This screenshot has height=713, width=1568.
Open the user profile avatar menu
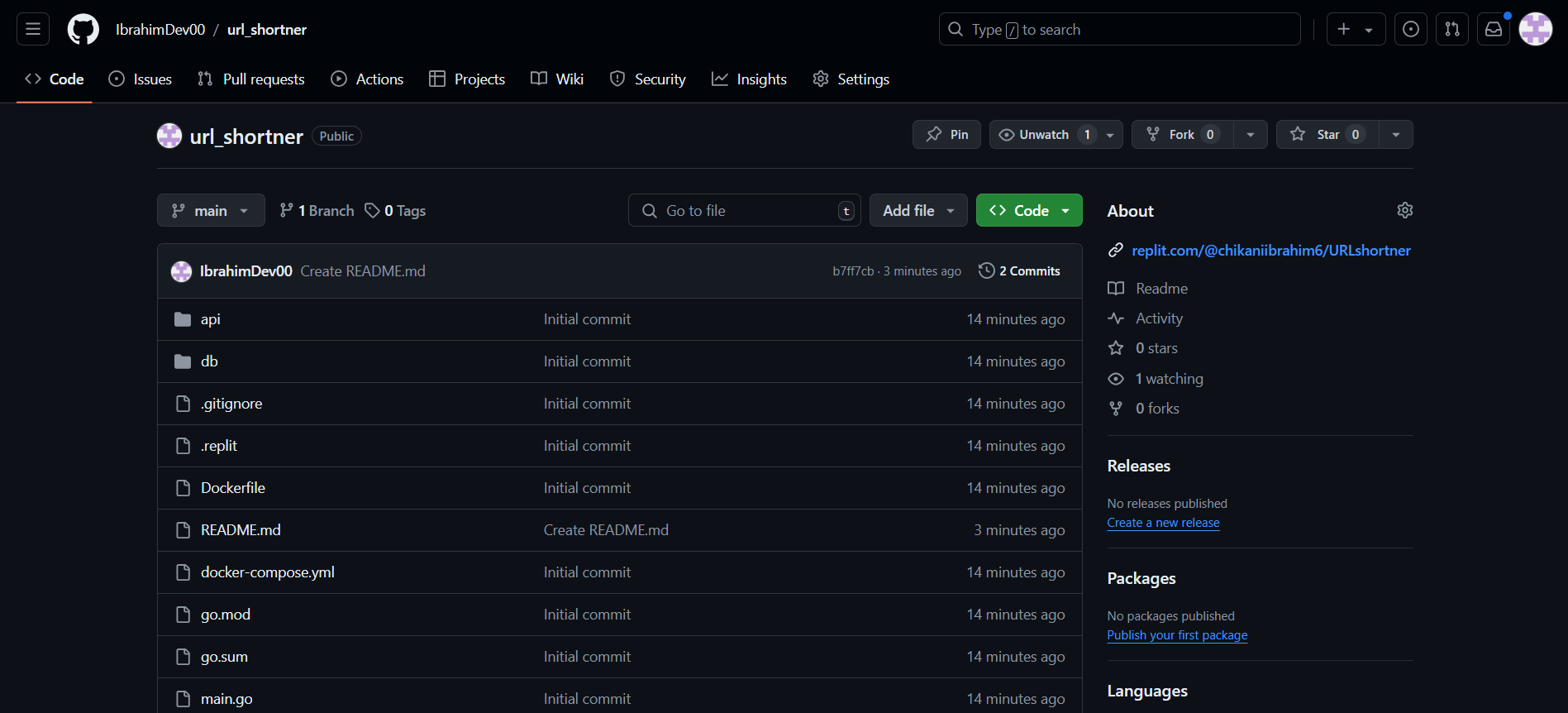click(x=1536, y=30)
